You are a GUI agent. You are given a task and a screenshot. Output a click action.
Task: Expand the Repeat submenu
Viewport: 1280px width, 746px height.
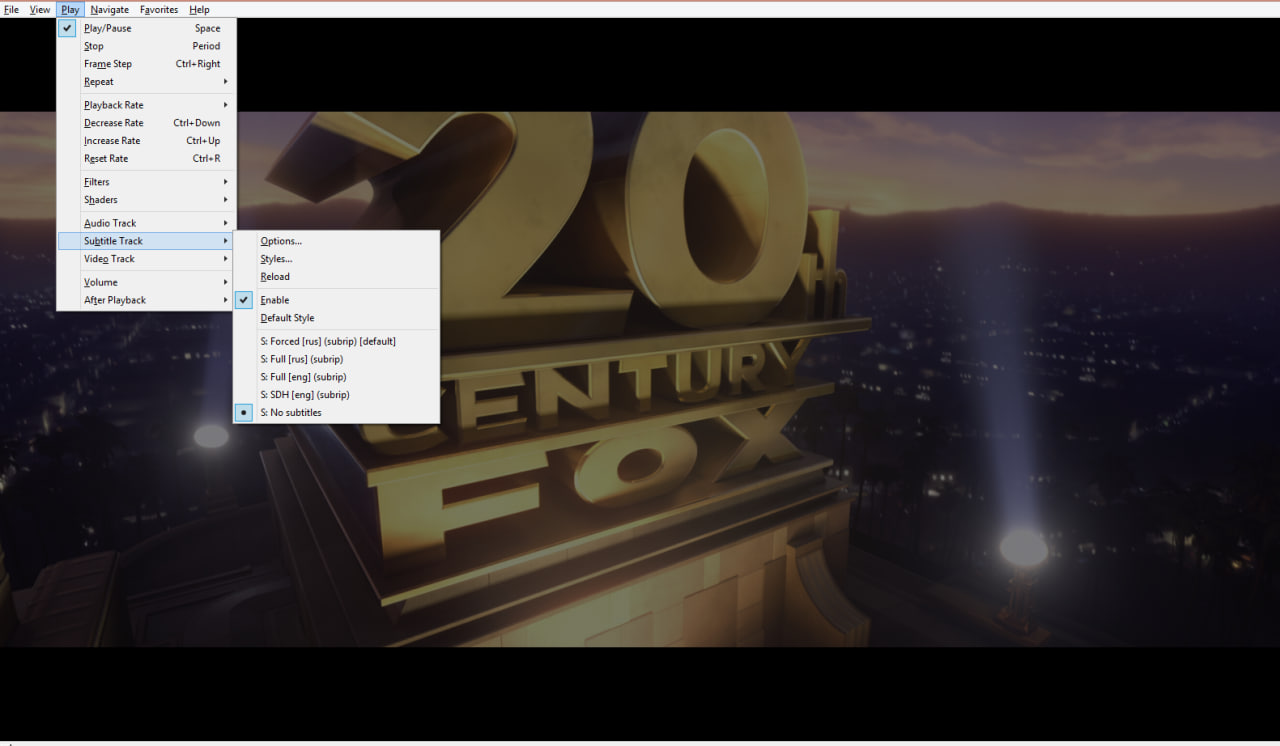[98, 81]
